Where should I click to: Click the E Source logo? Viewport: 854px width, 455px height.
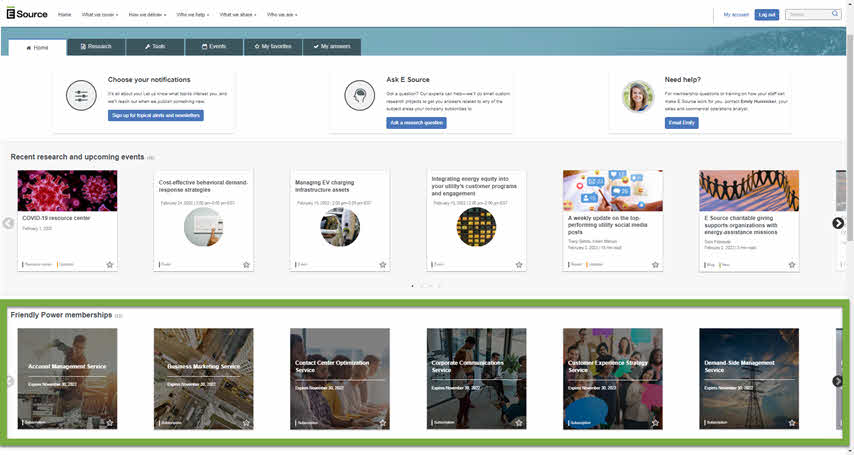coord(27,14)
